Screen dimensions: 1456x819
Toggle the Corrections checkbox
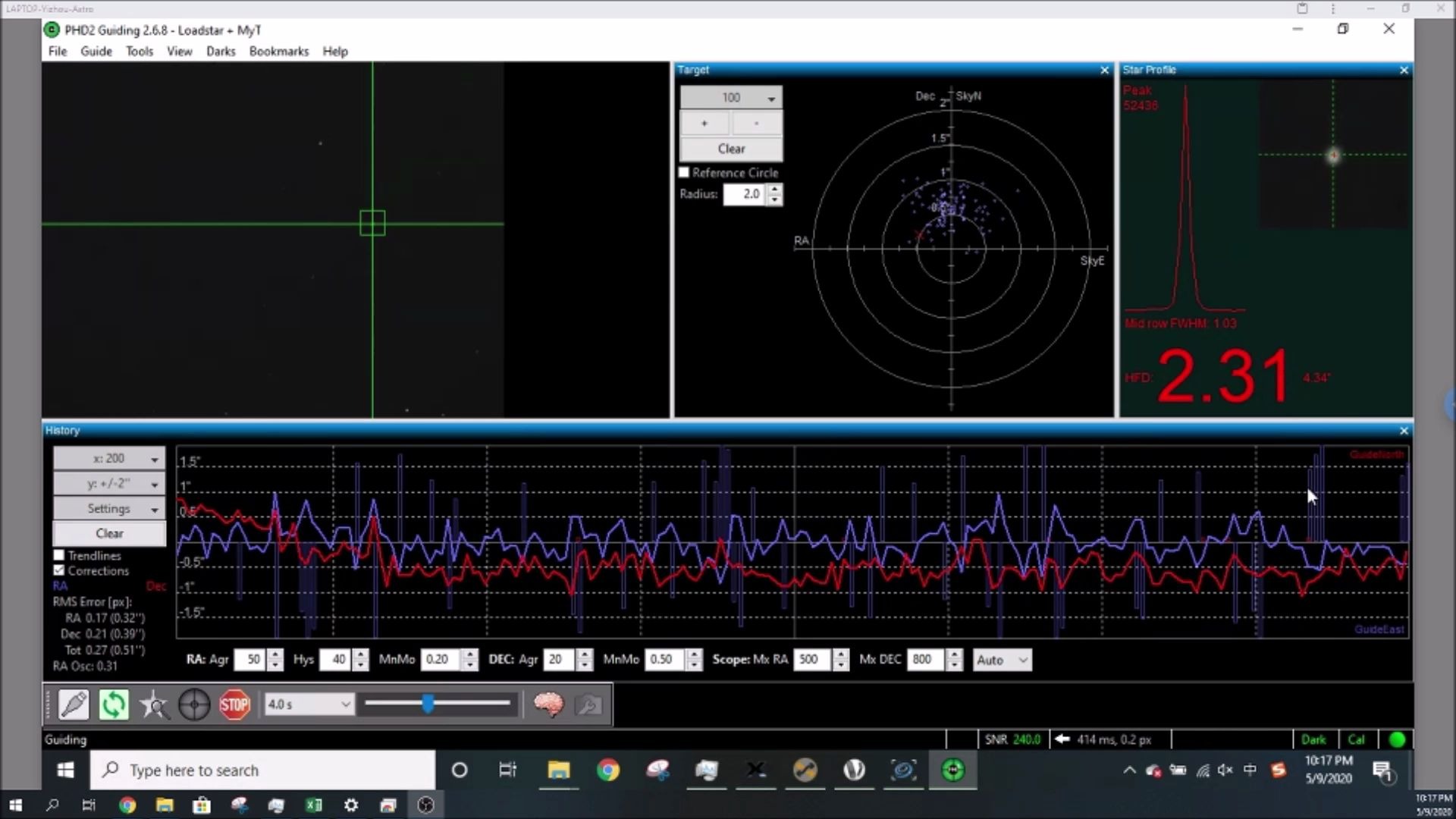tap(58, 571)
